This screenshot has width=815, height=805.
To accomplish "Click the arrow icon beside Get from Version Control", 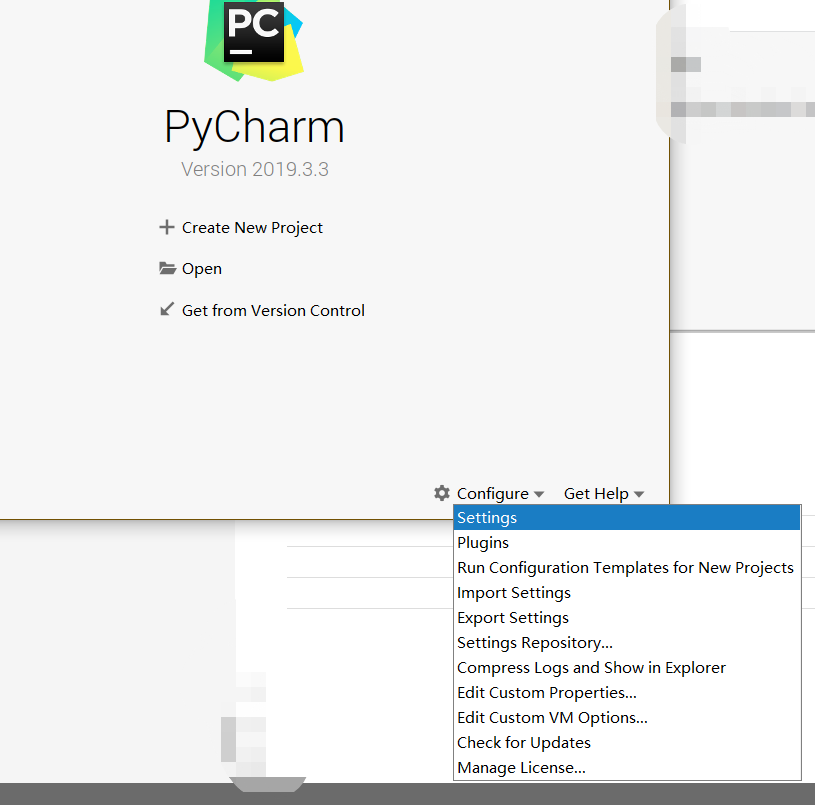I will [166, 309].
